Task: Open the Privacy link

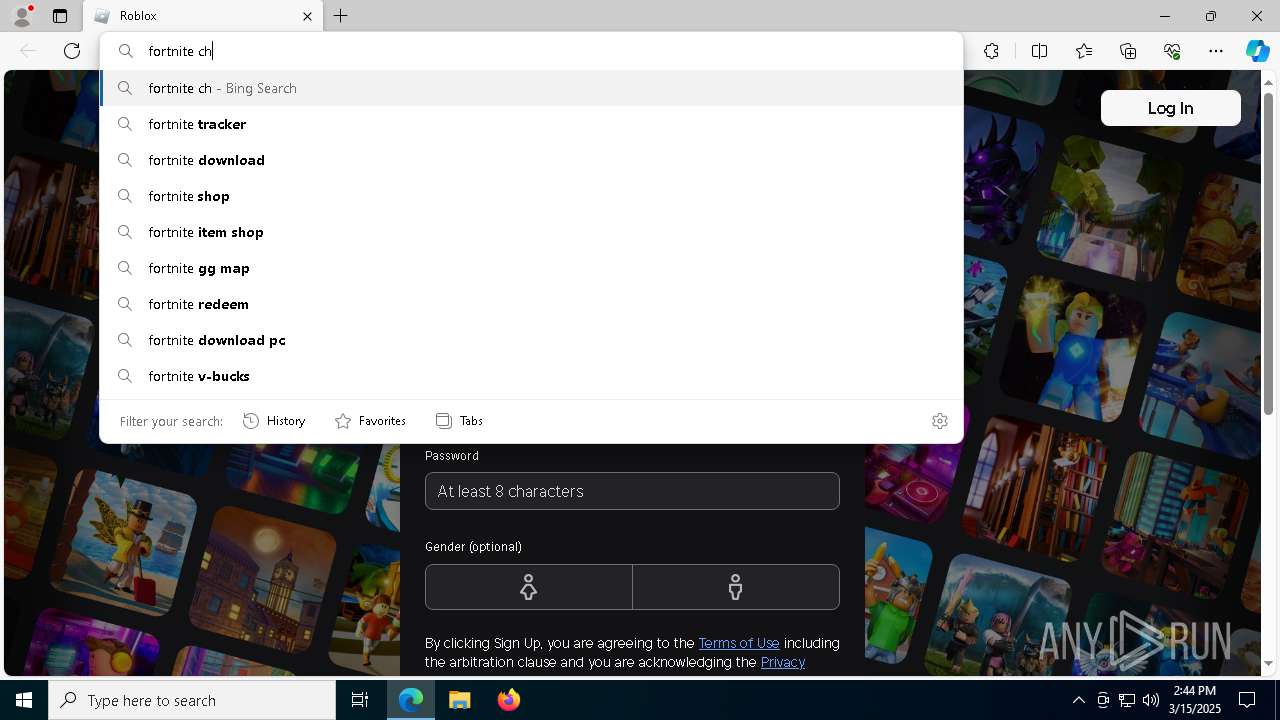Action: [782, 662]
